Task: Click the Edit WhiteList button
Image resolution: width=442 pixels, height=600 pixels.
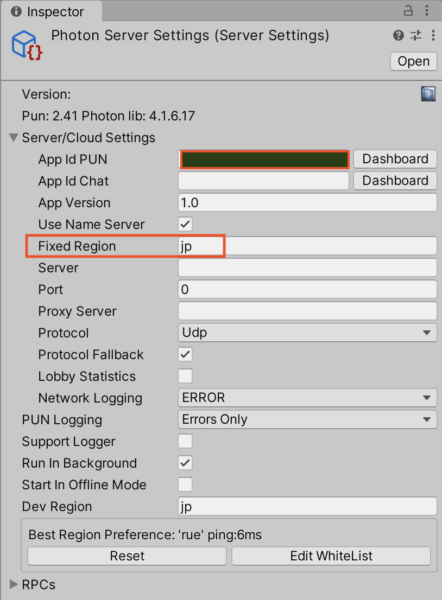Action: point(331,556)
